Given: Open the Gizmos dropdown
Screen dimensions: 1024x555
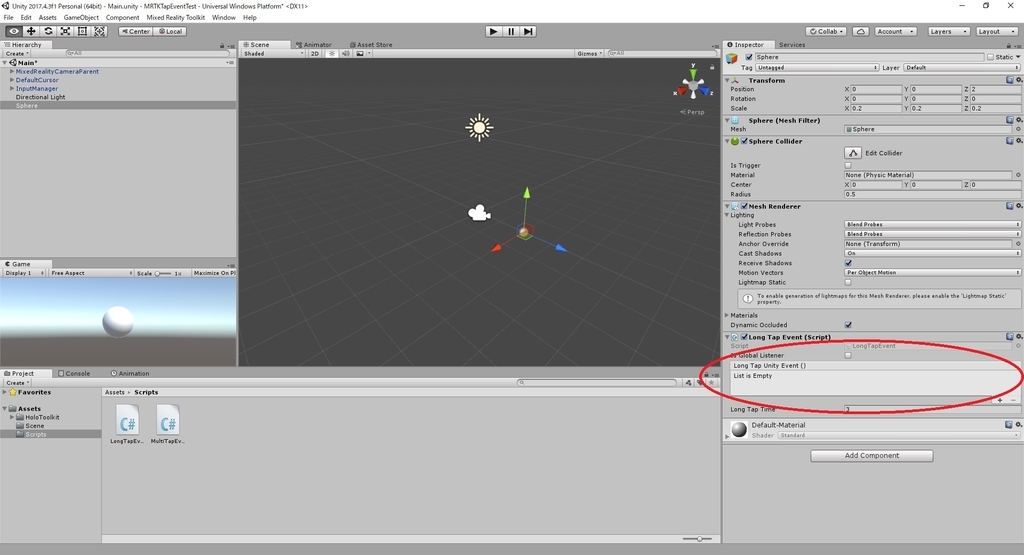Looking at the screenshot, I should pyautogui.click(x=589, y=54).
